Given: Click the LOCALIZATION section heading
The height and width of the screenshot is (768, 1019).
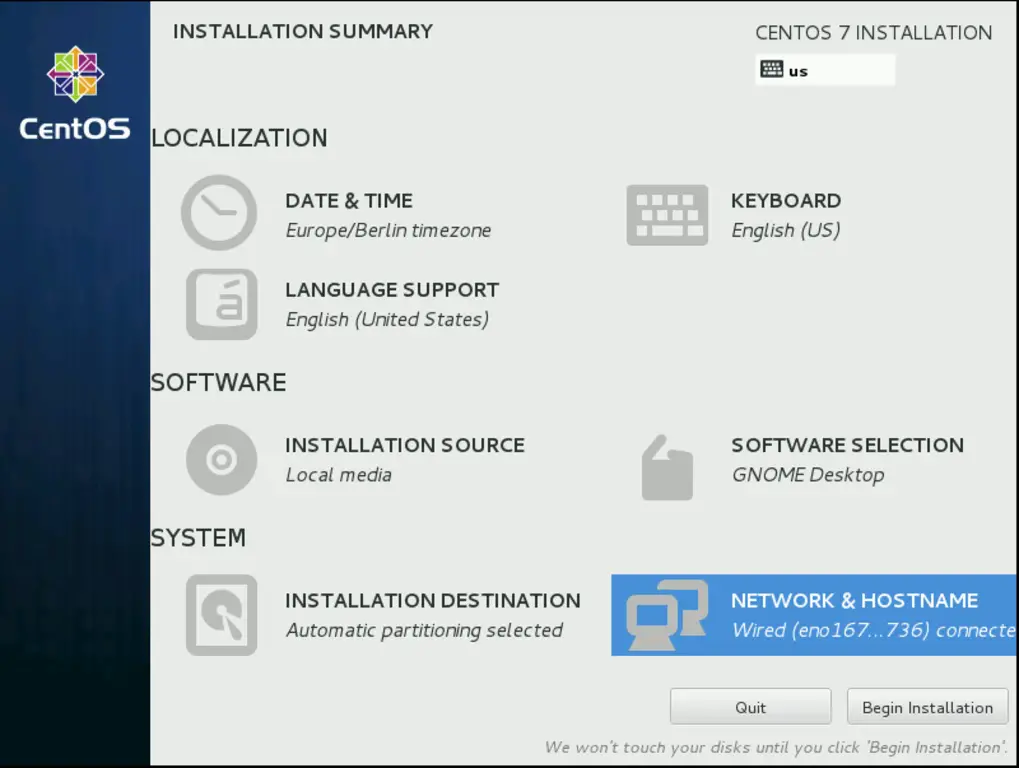Looking at the screenshot, I should [x=239, y=138].
